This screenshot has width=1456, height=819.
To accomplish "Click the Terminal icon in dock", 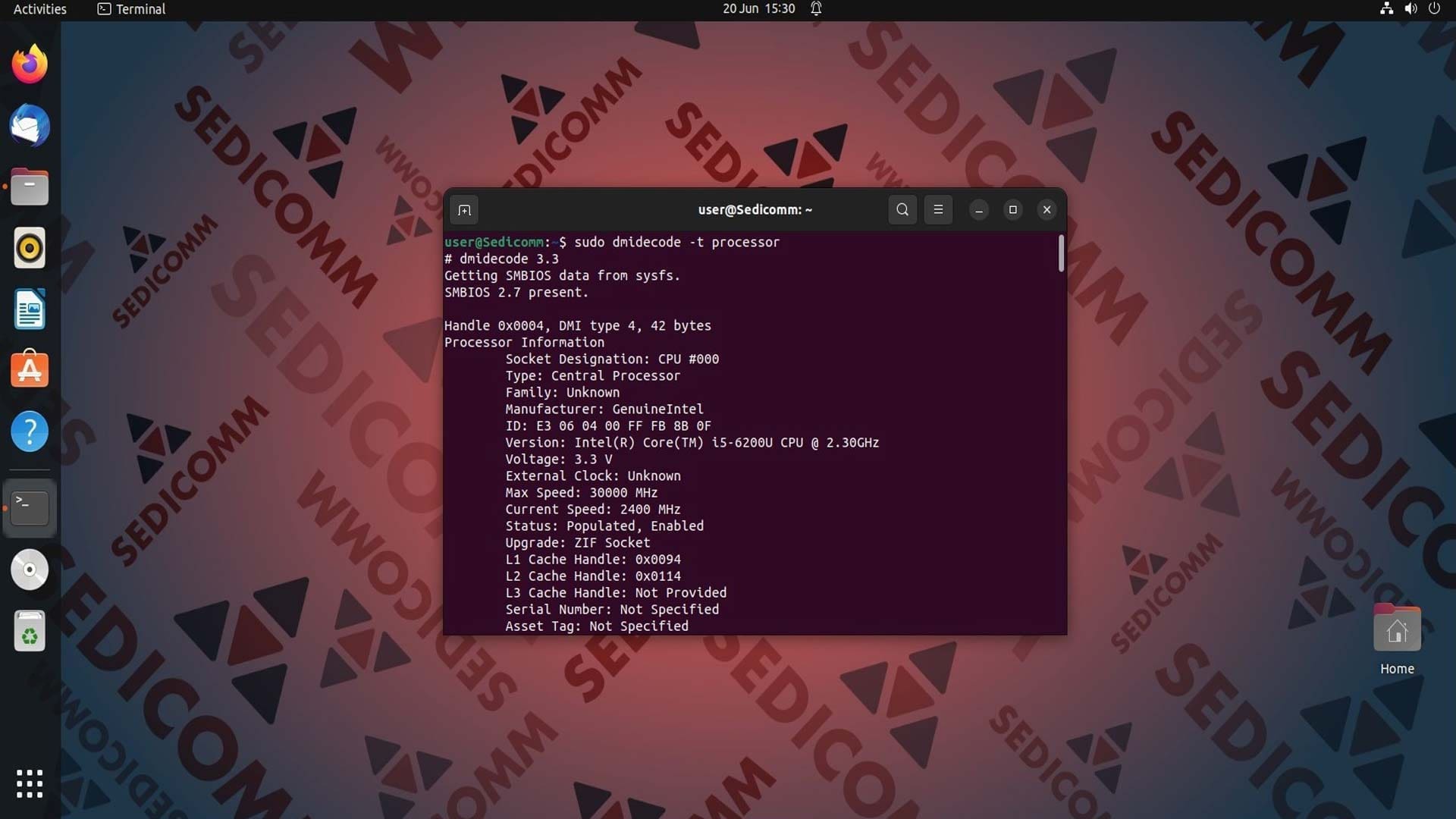I will (x=30, y=508).
